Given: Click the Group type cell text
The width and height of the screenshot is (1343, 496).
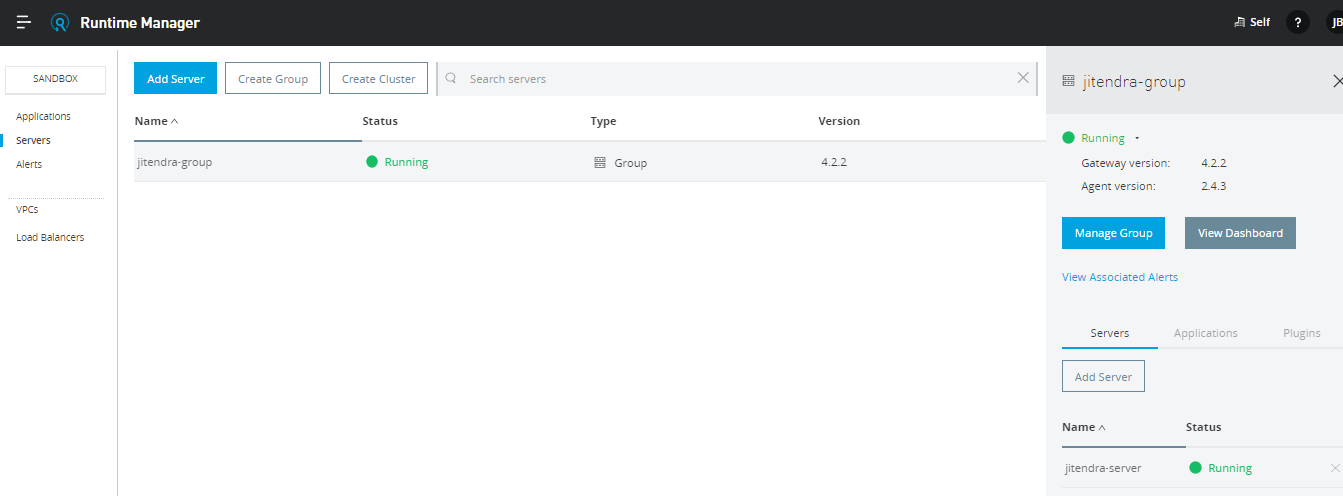Looking at the screenshot, I should pos(630,162).
